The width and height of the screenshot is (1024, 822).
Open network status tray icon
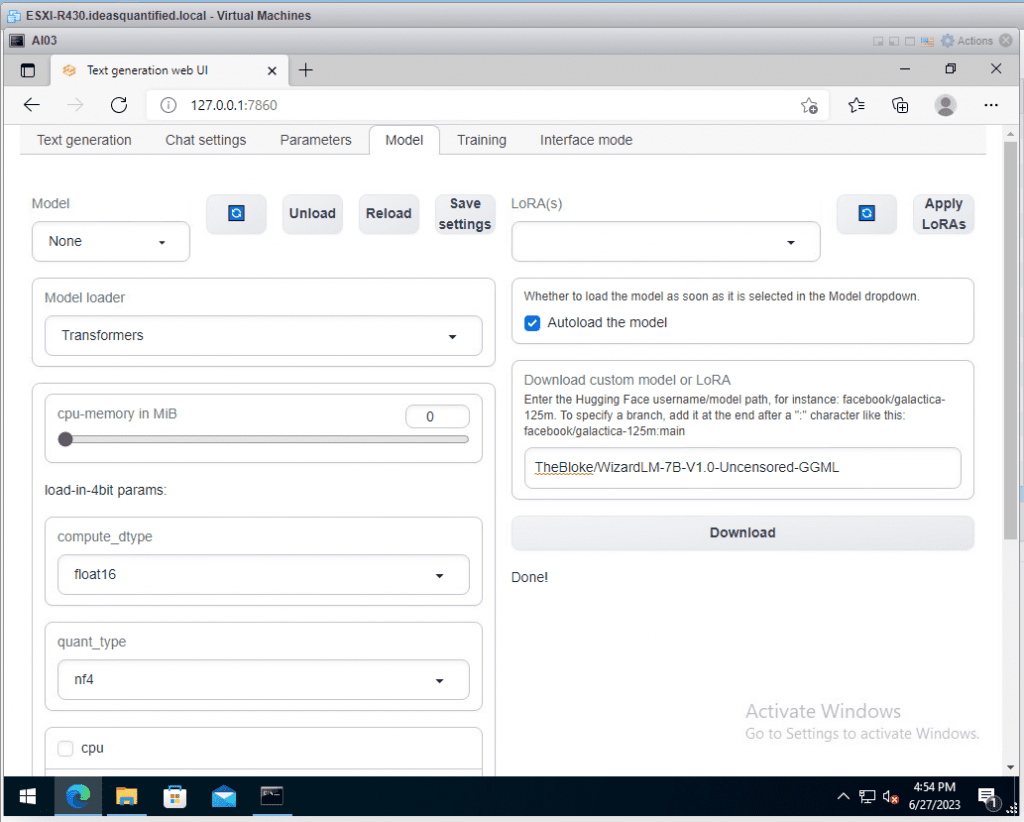[x=867, y=797]
